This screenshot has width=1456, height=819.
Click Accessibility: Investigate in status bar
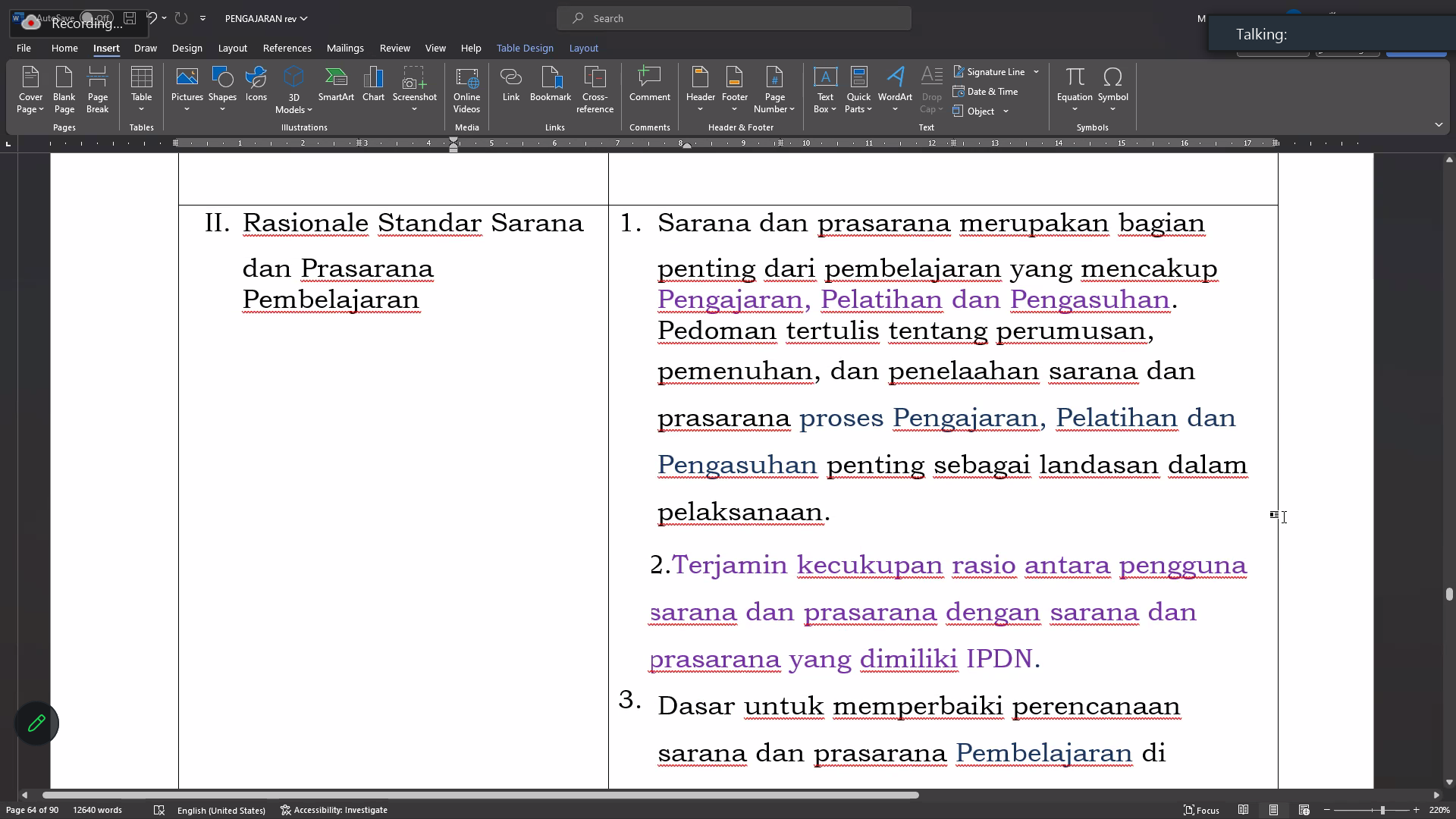[334, 810]
